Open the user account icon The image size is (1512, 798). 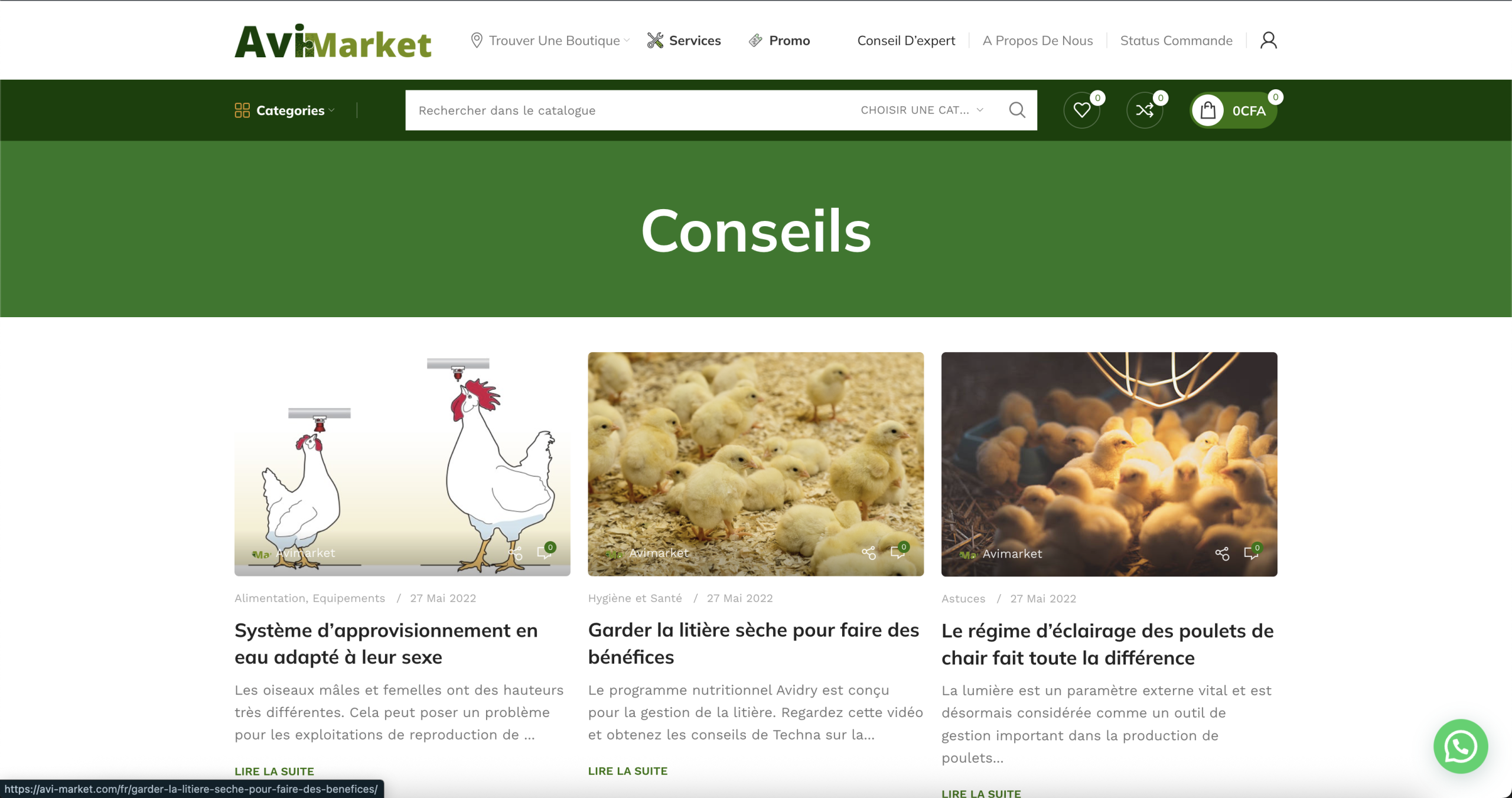tap(1268, 40)
